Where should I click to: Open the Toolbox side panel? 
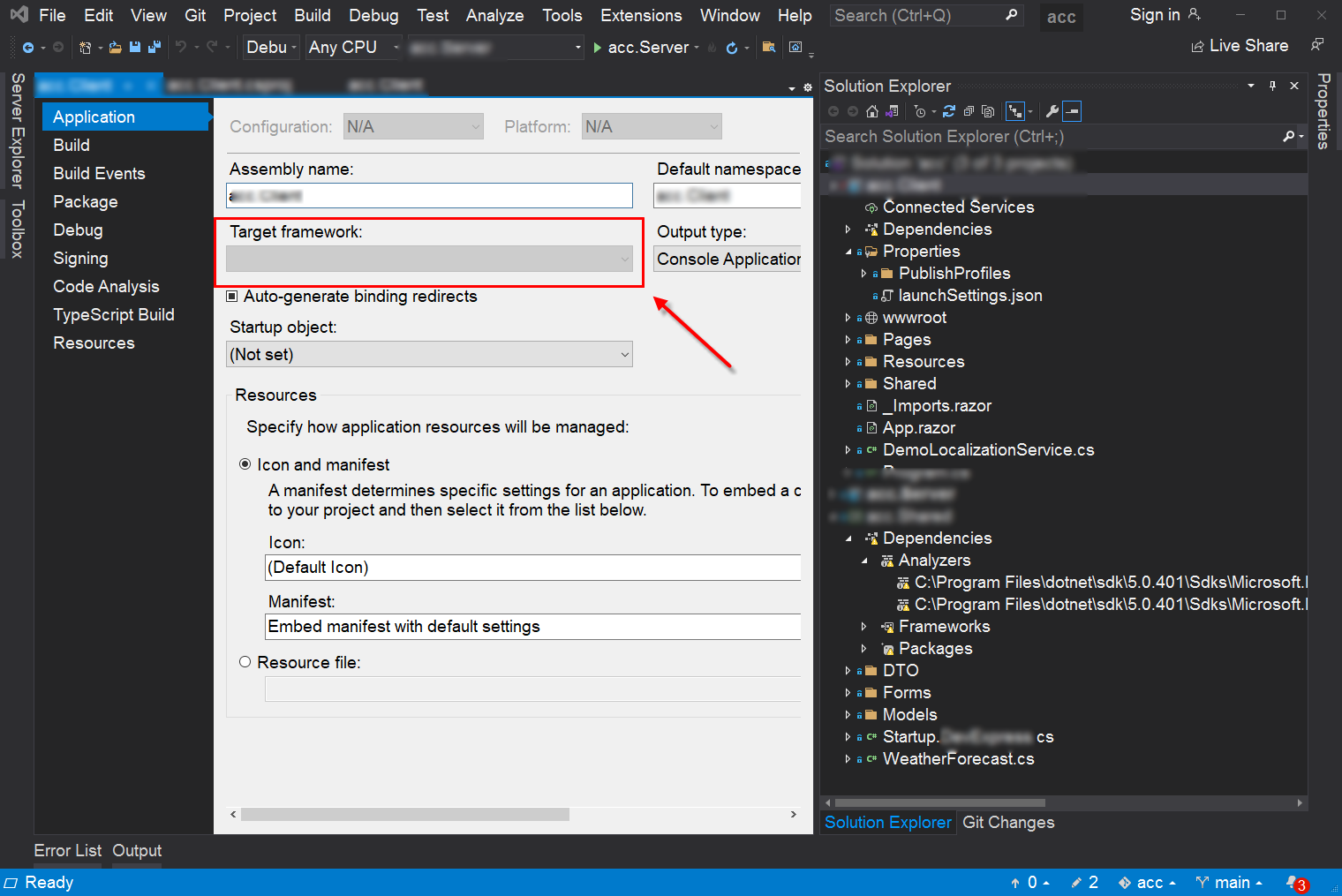(x=17, y=229)
